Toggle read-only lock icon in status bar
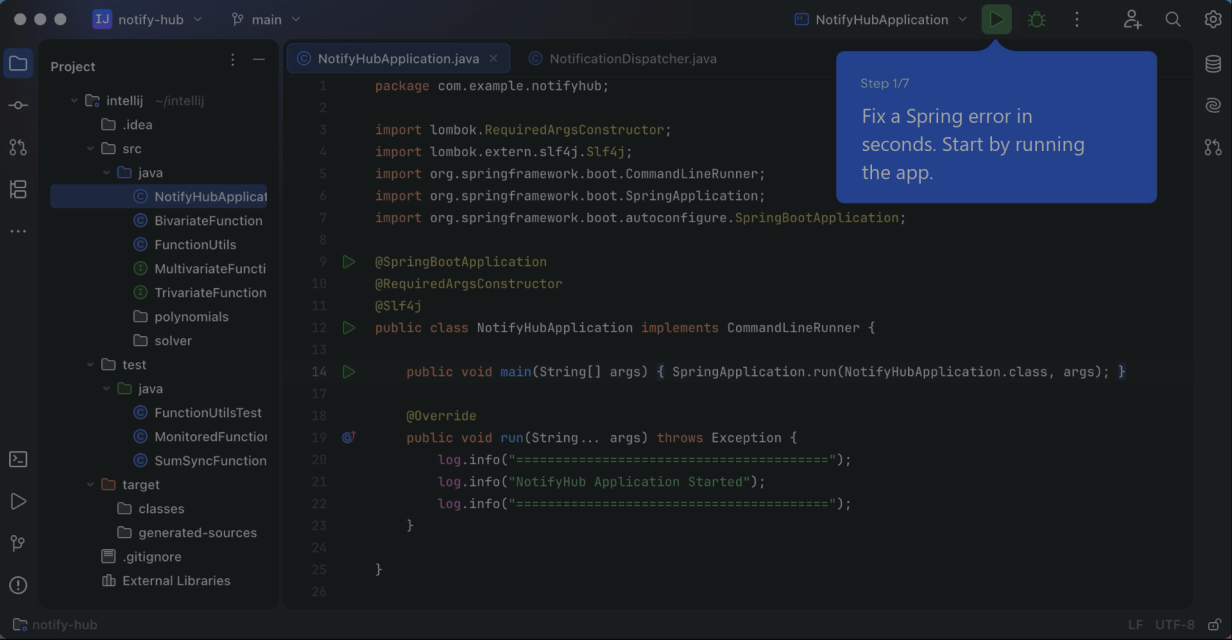 click(1214, 625)
